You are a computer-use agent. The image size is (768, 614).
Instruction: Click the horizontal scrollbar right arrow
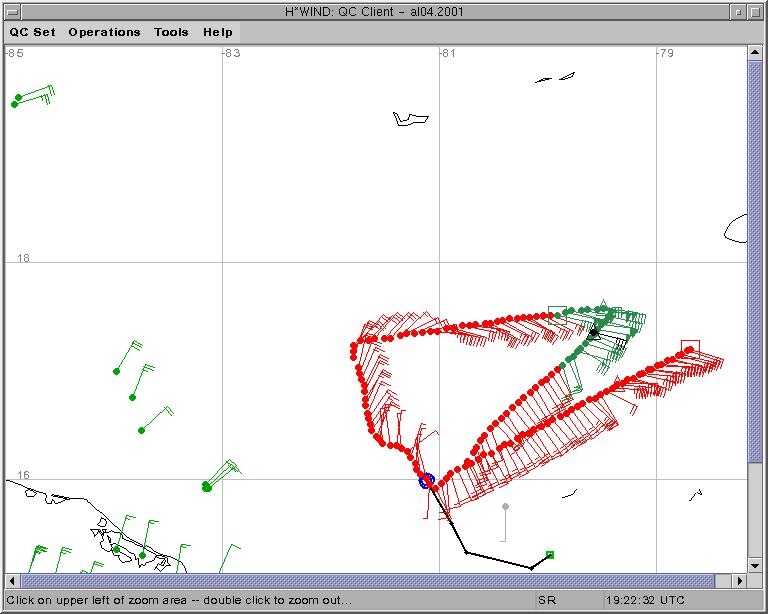tap(740, 581)
